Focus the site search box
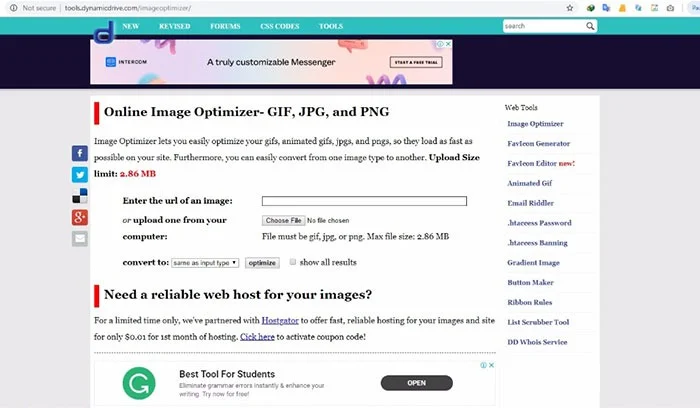This screenshot has width=700, height=408. [544, 26]
